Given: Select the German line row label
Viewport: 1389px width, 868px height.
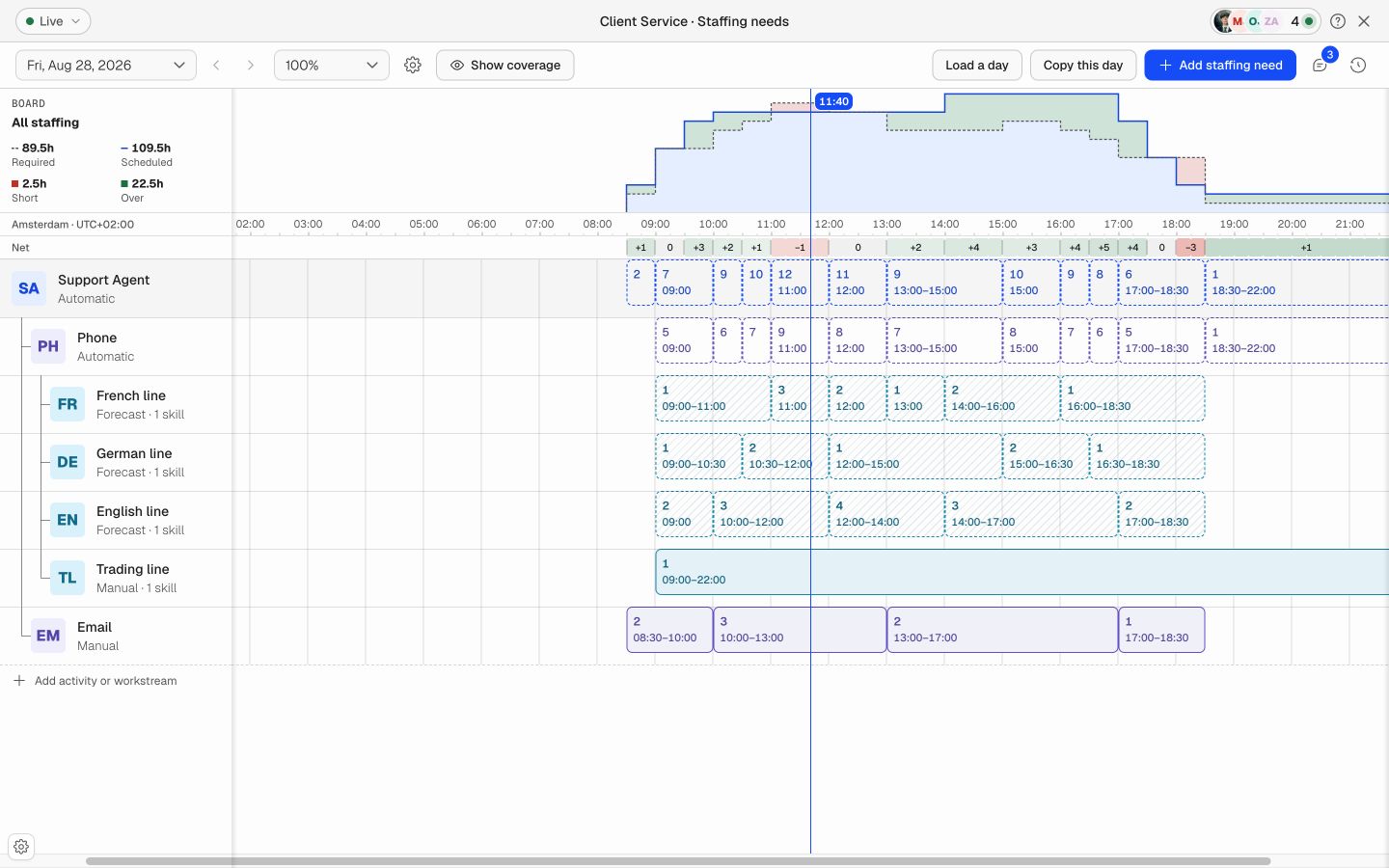Looking at the screenshot, I should point(134,453).
